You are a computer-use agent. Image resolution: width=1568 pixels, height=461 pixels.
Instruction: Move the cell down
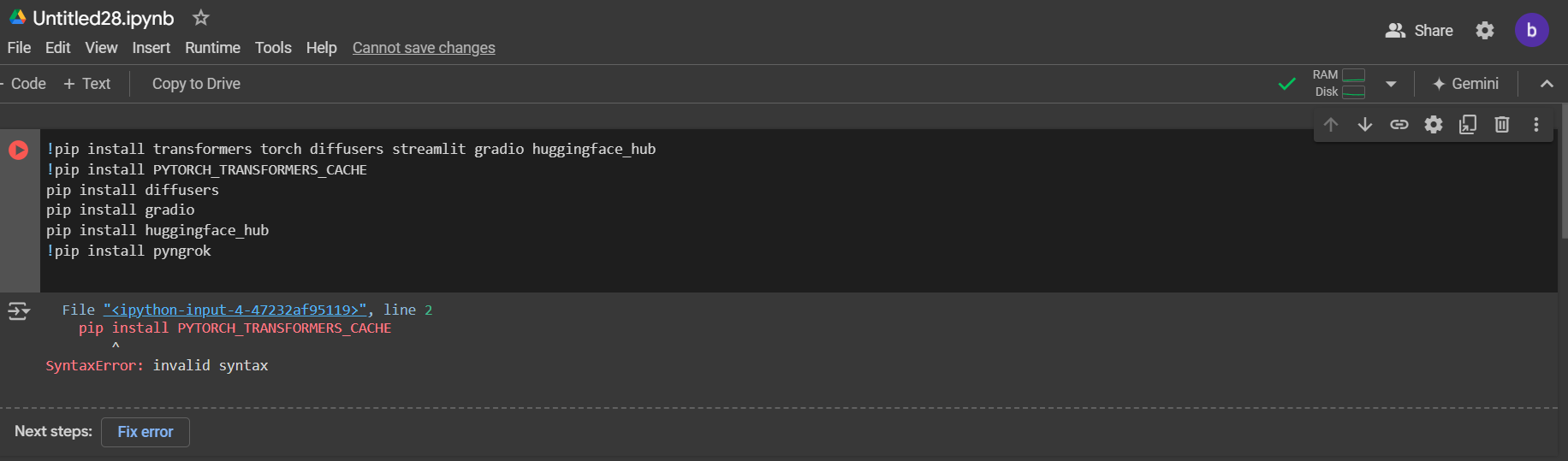click(1365, 125)
